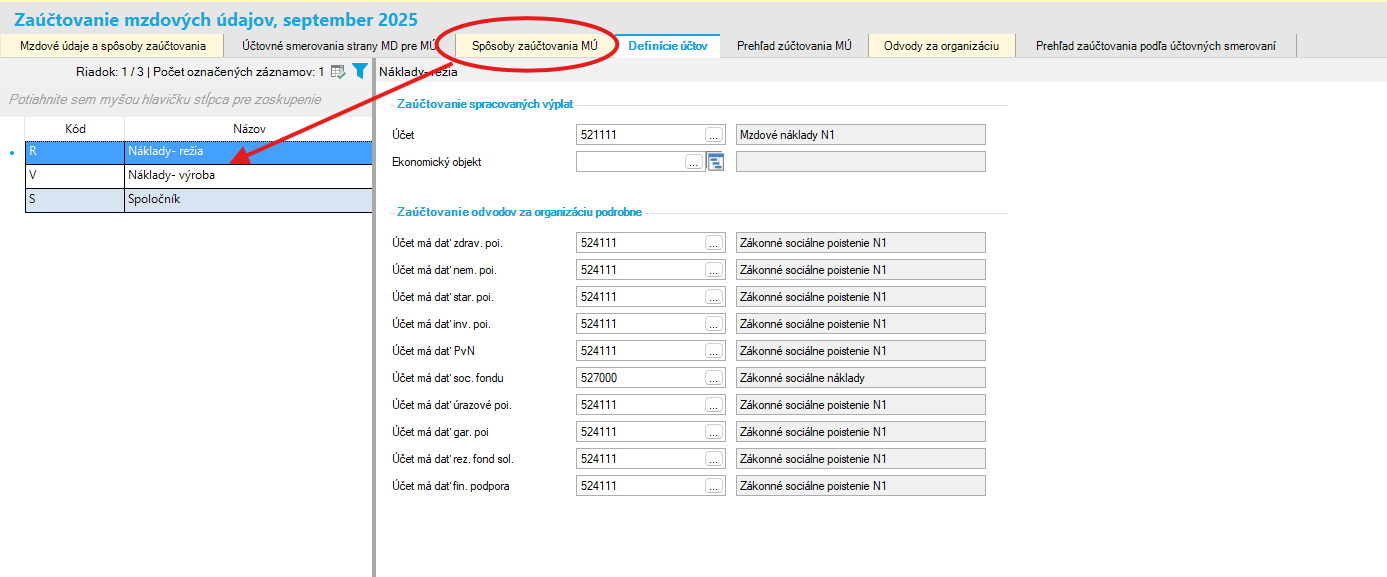Click the grid settings icon beside the filter
The width and height of the screenshot is (1387, 577).
point(338,72)
